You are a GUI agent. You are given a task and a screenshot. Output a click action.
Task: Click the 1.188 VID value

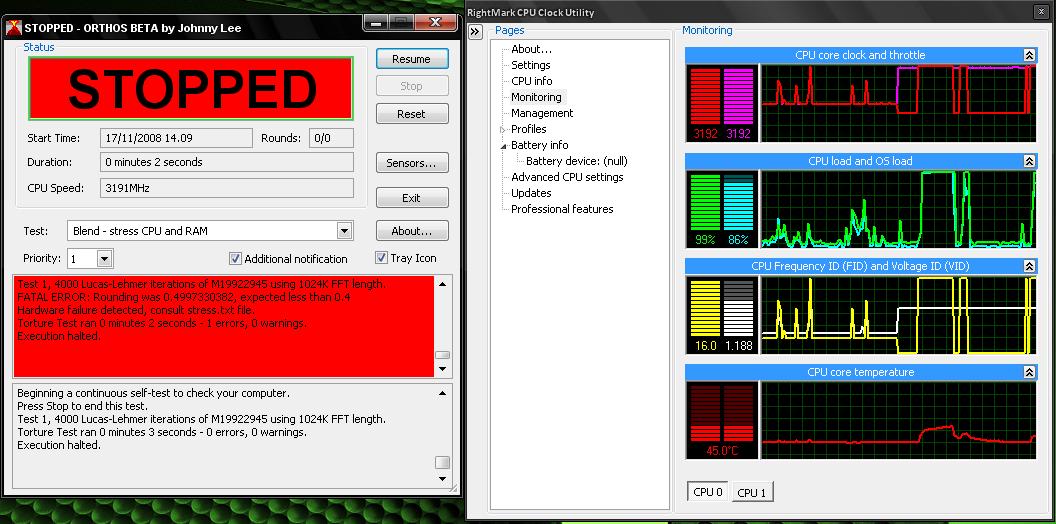tap(738, 346)
